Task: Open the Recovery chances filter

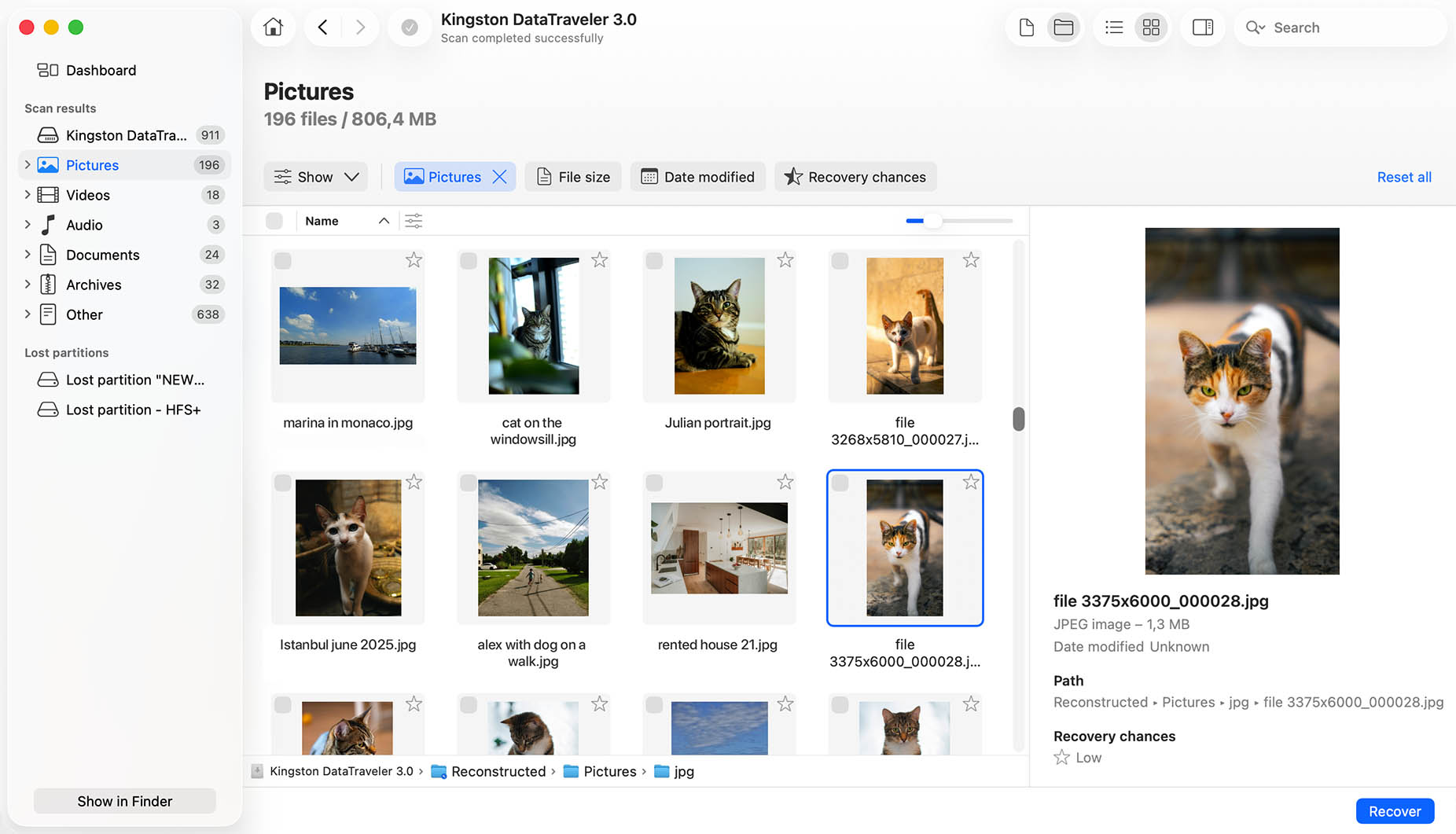Action: (855, 177)
